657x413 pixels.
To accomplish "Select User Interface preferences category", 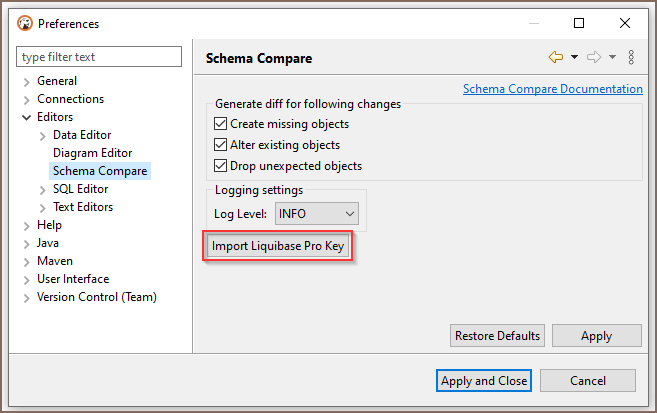I will coord(73,279).
